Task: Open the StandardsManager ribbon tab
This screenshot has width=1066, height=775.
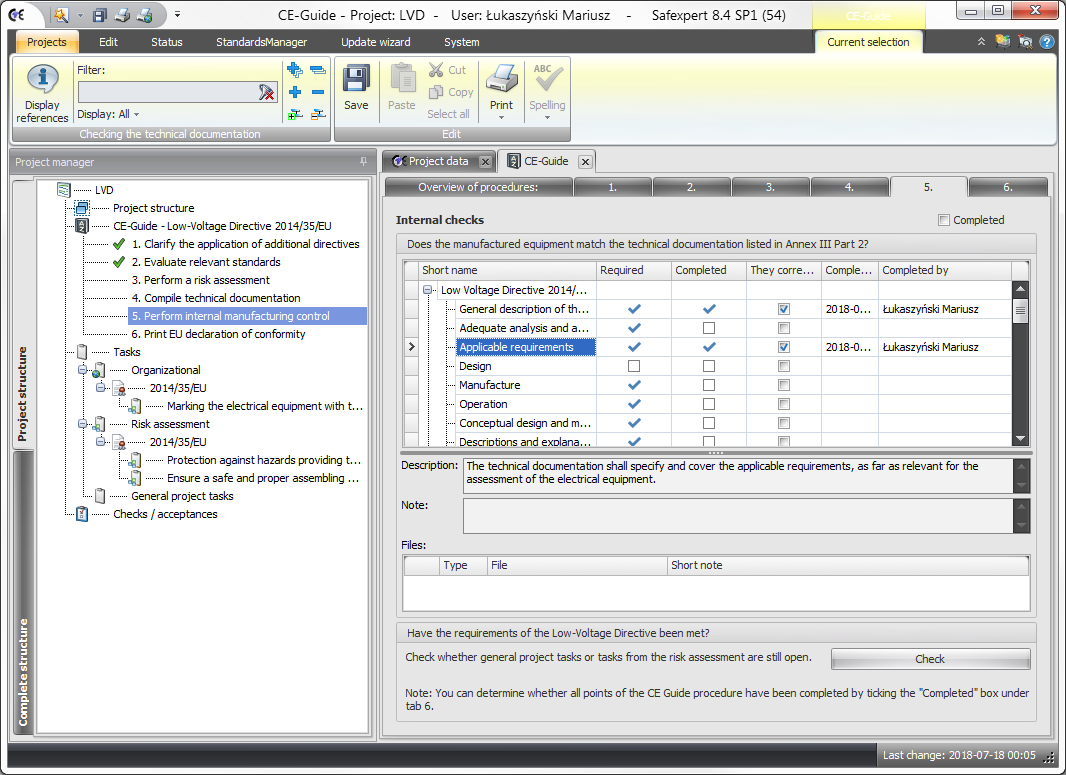Action: point(261,42)
